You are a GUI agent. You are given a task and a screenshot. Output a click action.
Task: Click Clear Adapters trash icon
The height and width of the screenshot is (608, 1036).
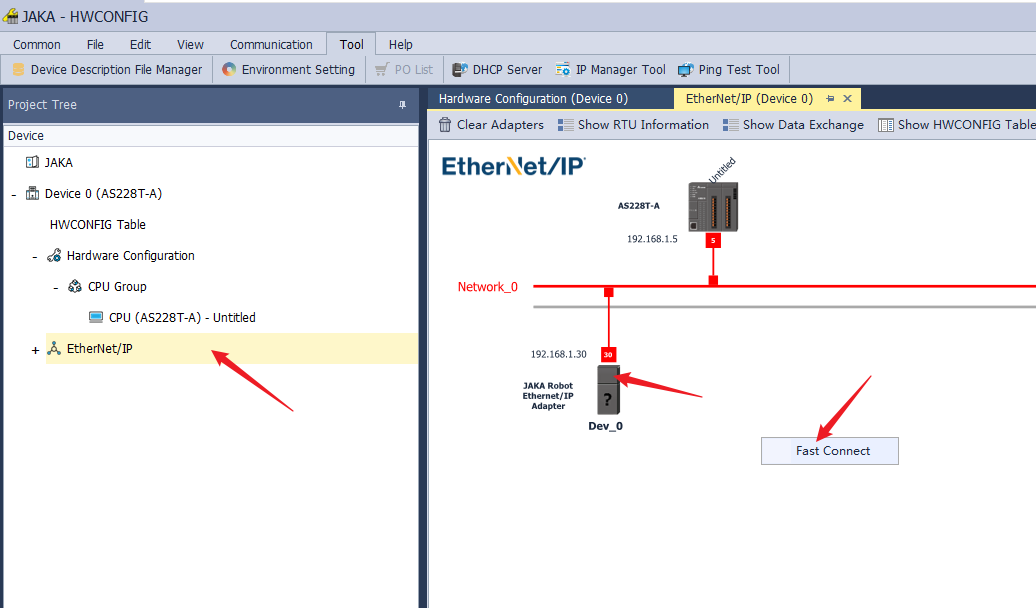click(x=446, y=125)
